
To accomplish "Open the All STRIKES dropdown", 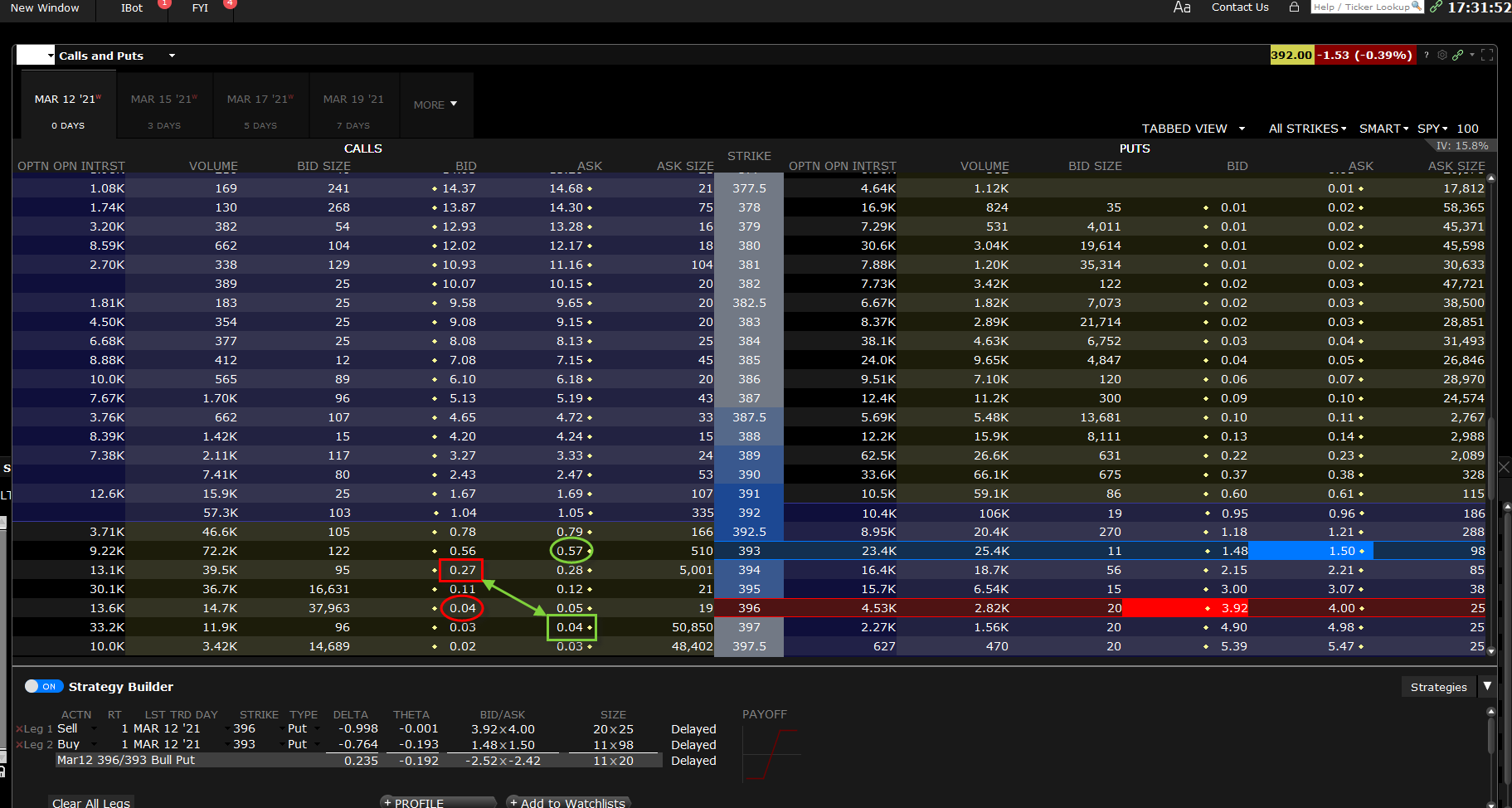I will coord(1307,129).
